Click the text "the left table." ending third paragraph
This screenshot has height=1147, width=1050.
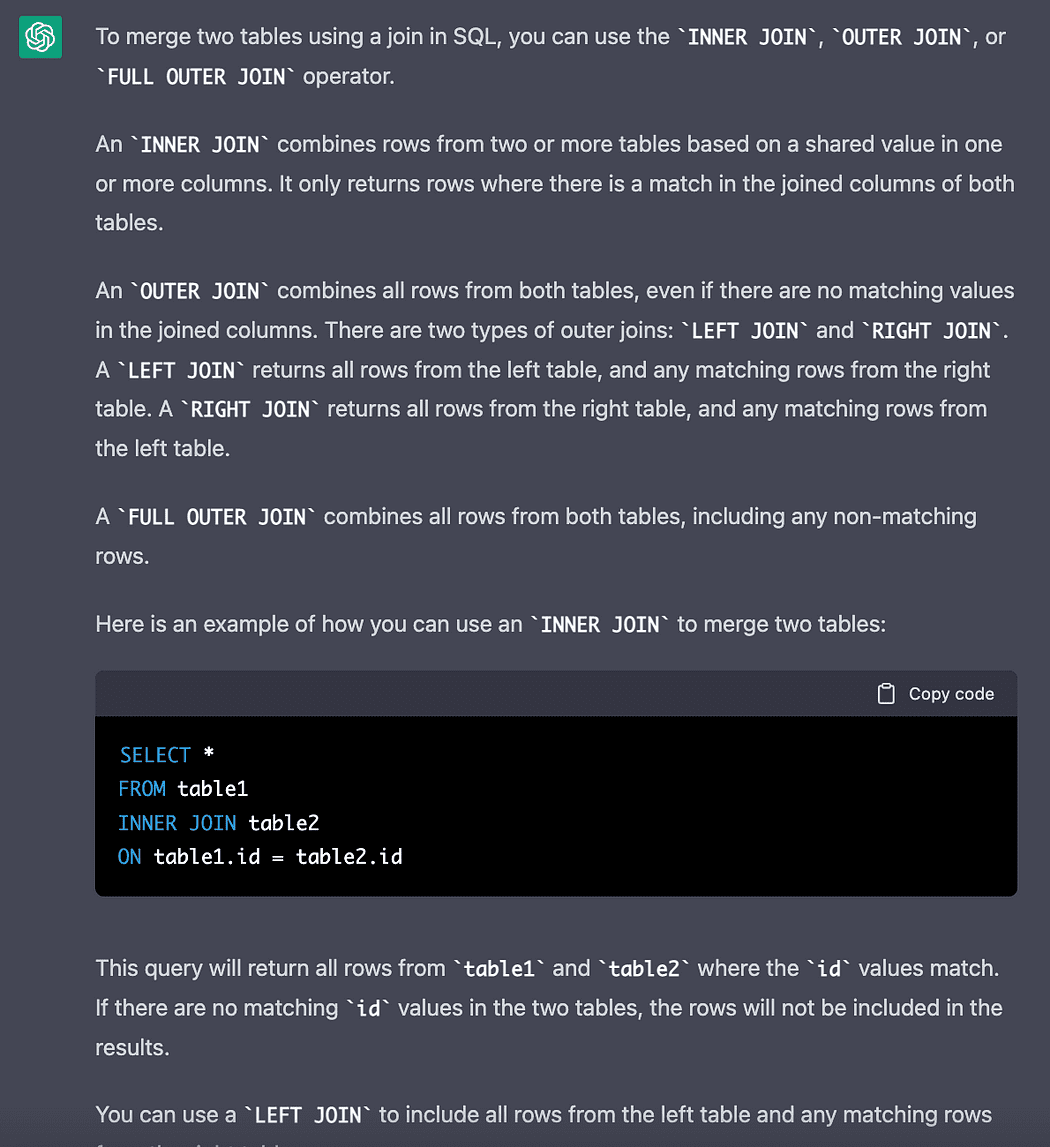point(163,449)
